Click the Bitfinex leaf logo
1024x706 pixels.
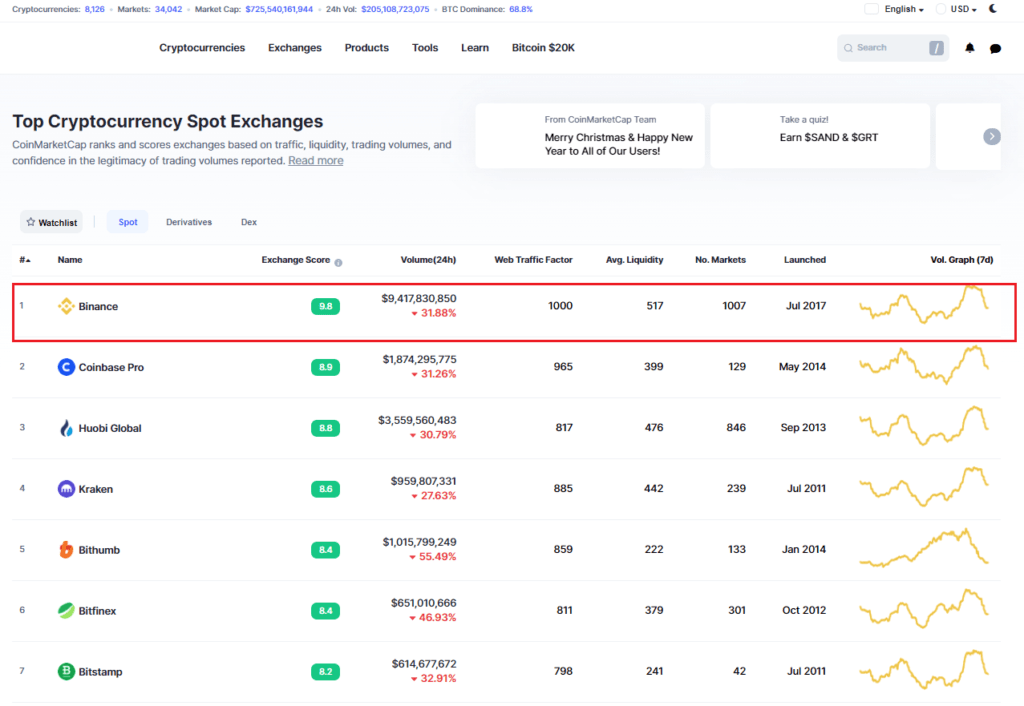[x=66, y=611]
